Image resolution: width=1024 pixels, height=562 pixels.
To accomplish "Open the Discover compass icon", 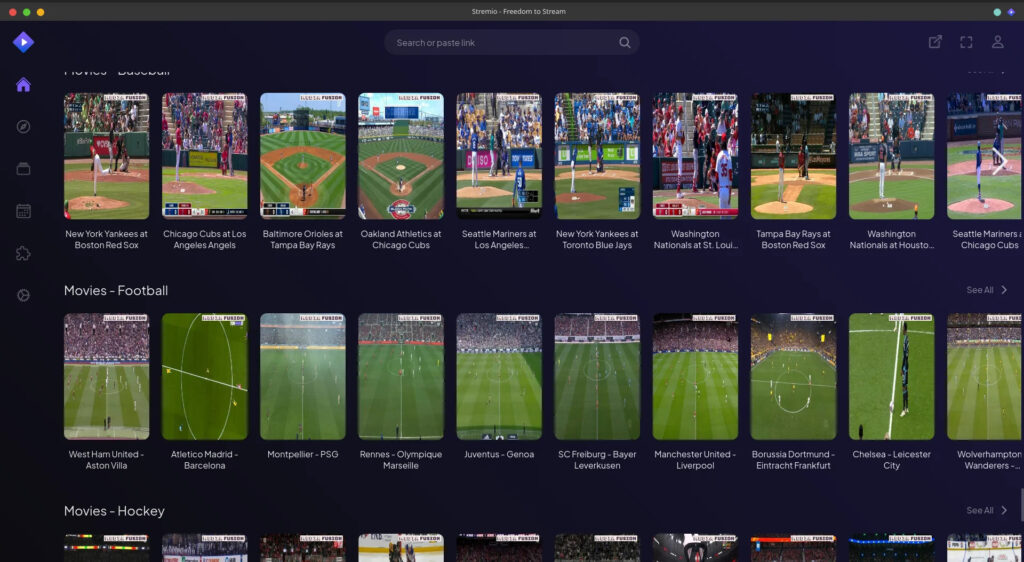I will 24,127.
